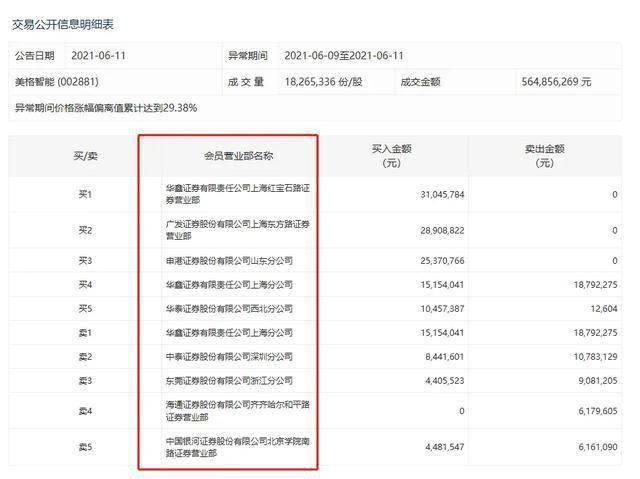Select turnover value "564,856,269 元"

pyautogui.click(x=556, y=82)
